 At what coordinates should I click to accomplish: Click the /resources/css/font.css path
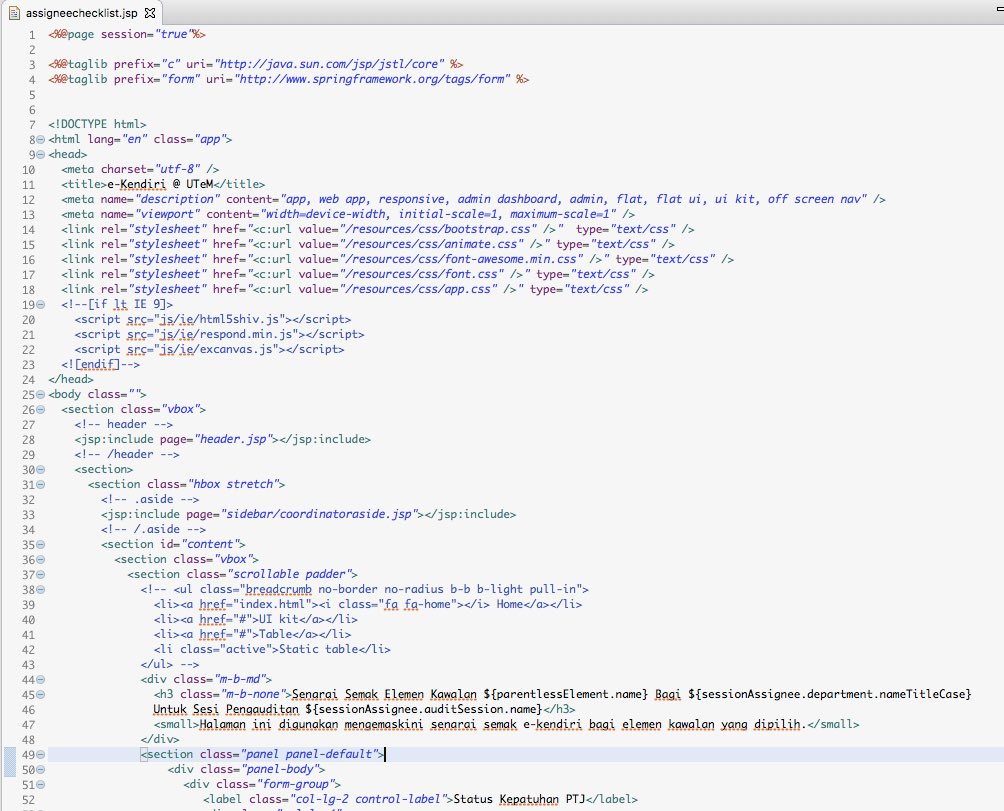click(x=422, y=275)
